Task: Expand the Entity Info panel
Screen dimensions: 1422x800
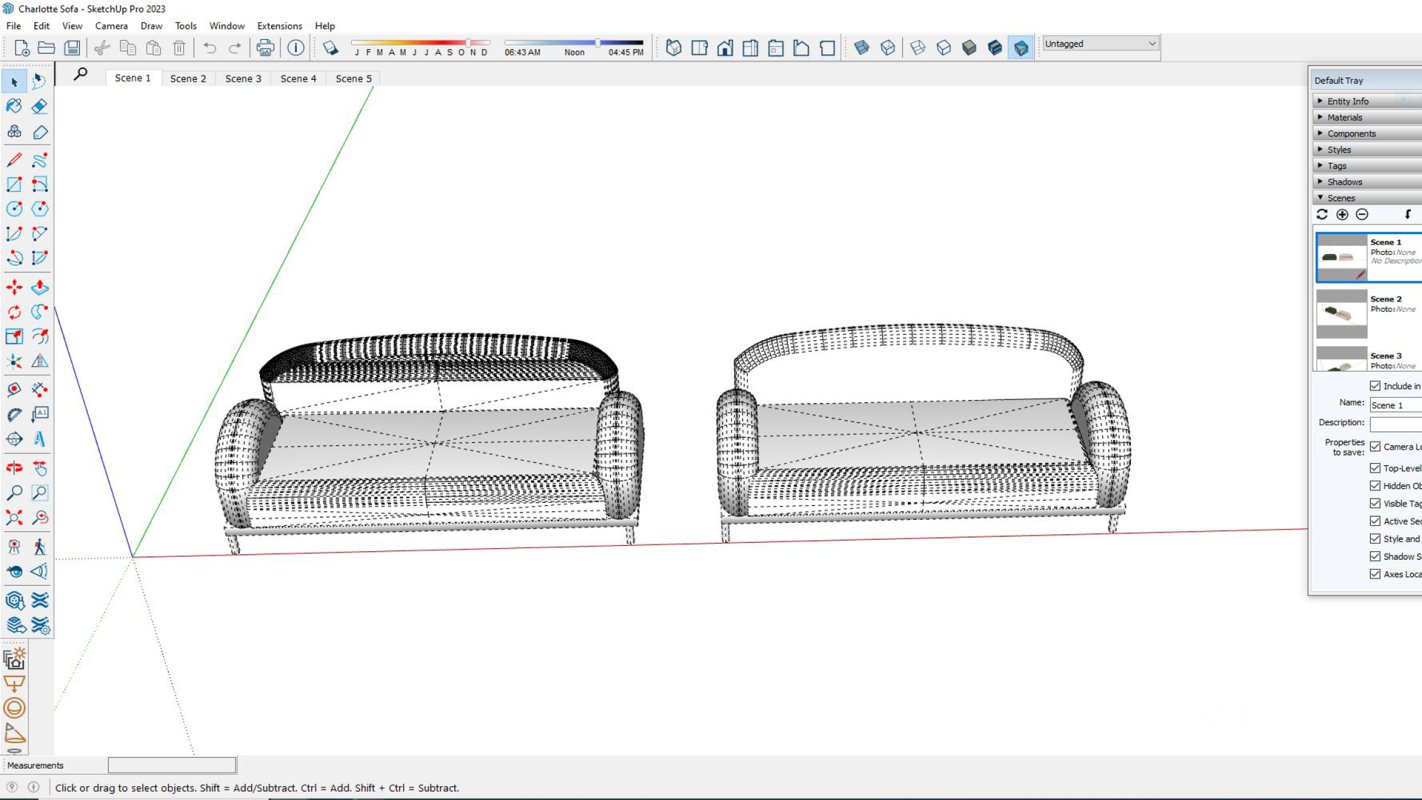Action: coord(1347,102)
